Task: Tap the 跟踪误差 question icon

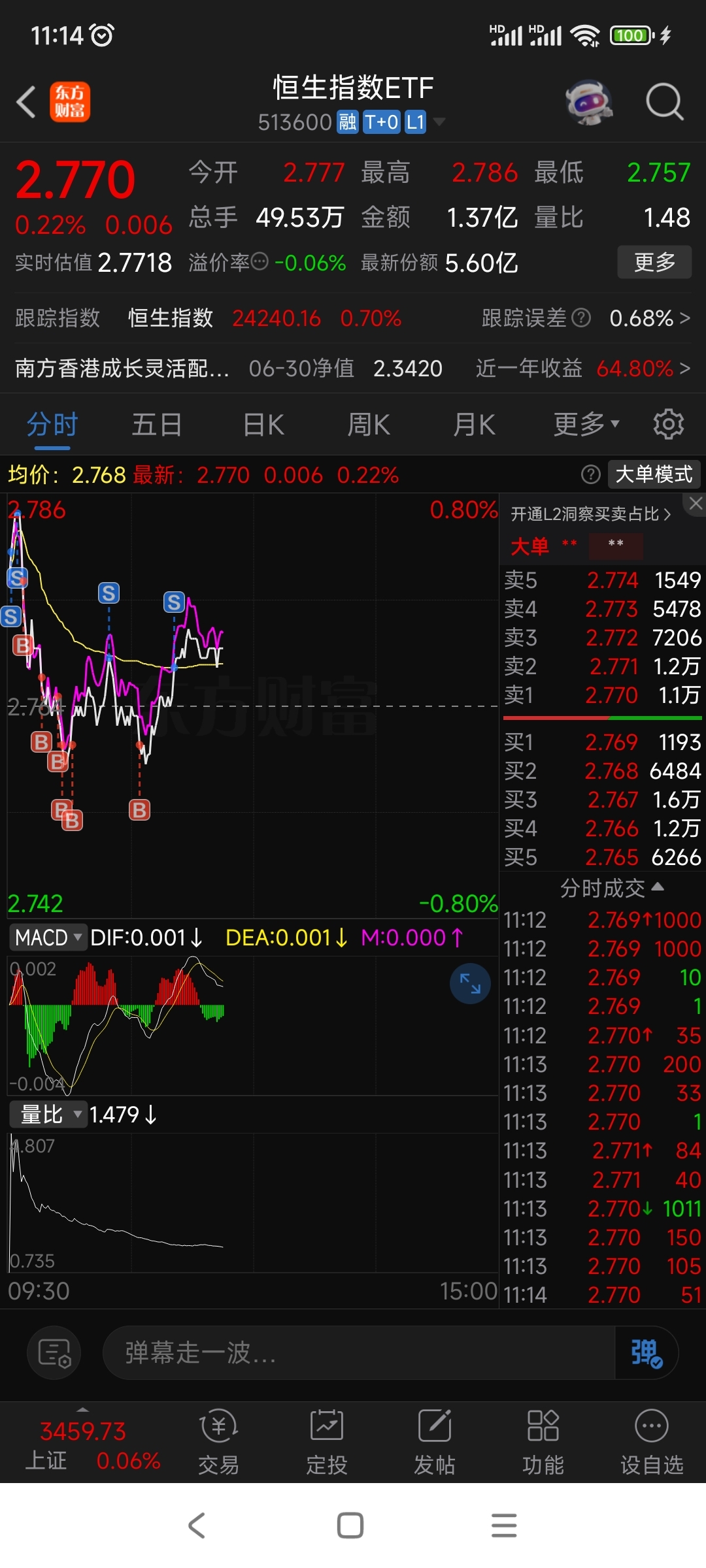Action: coord(580,318)
